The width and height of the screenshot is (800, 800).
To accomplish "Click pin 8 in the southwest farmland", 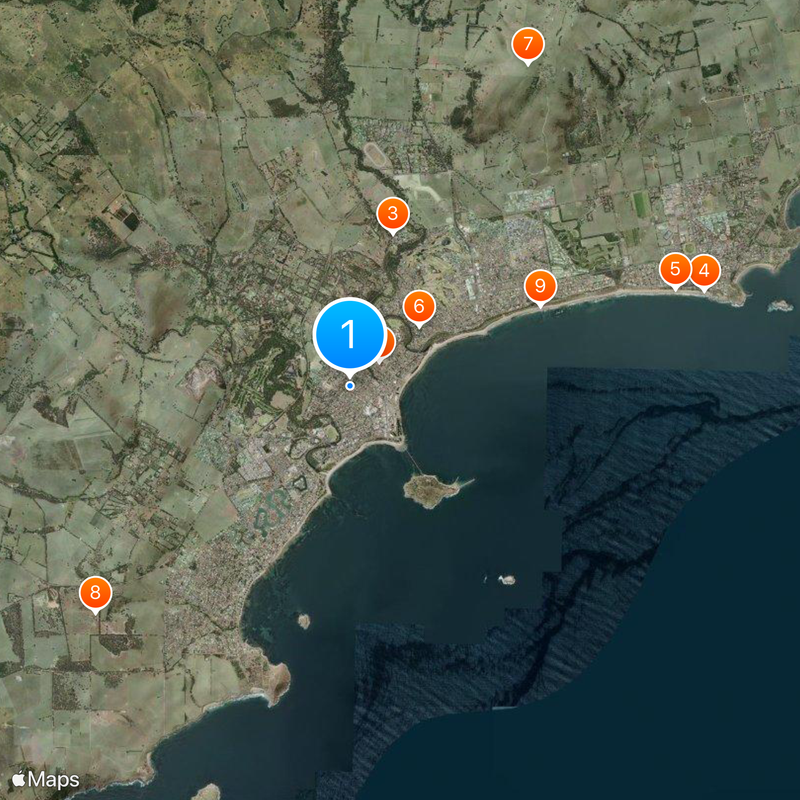I will point(94,593).
